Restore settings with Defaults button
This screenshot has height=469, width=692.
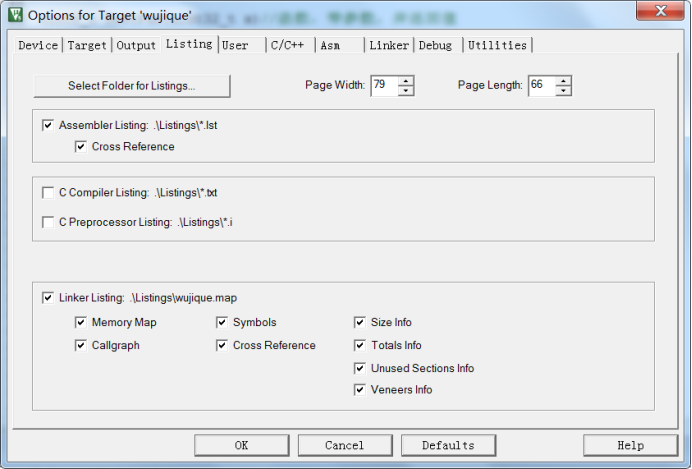point(448,445)
